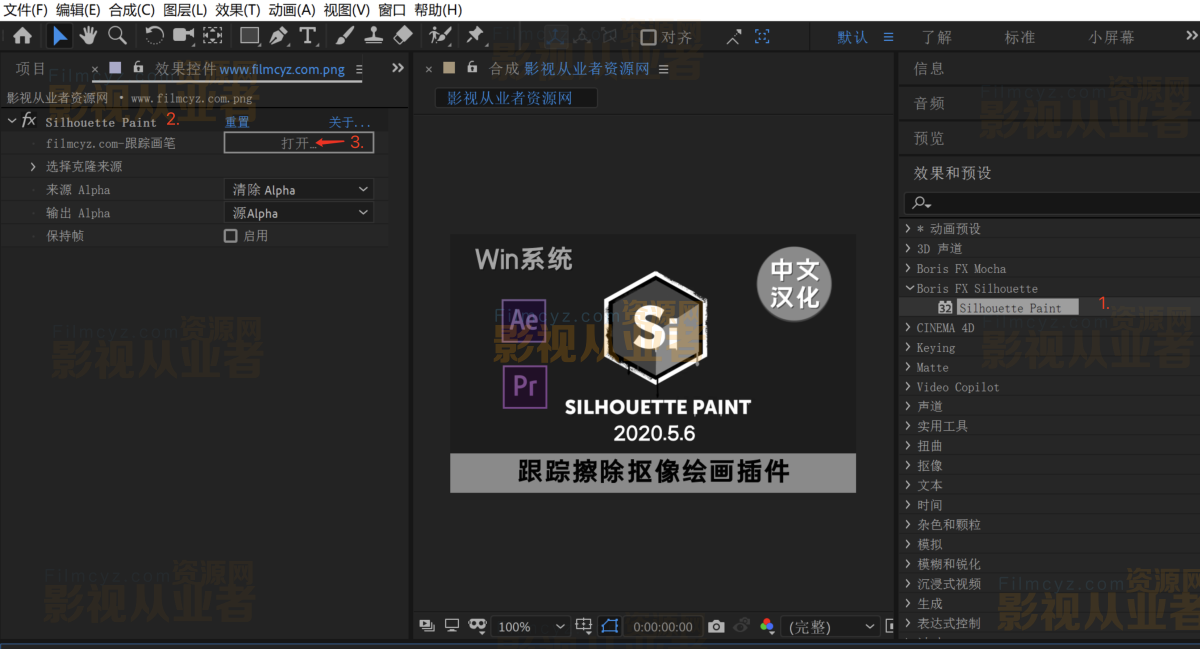Screen dimensions: 1200x649
Task: Open the 帮助(H) menu
Action: click(x=438, y=10)
